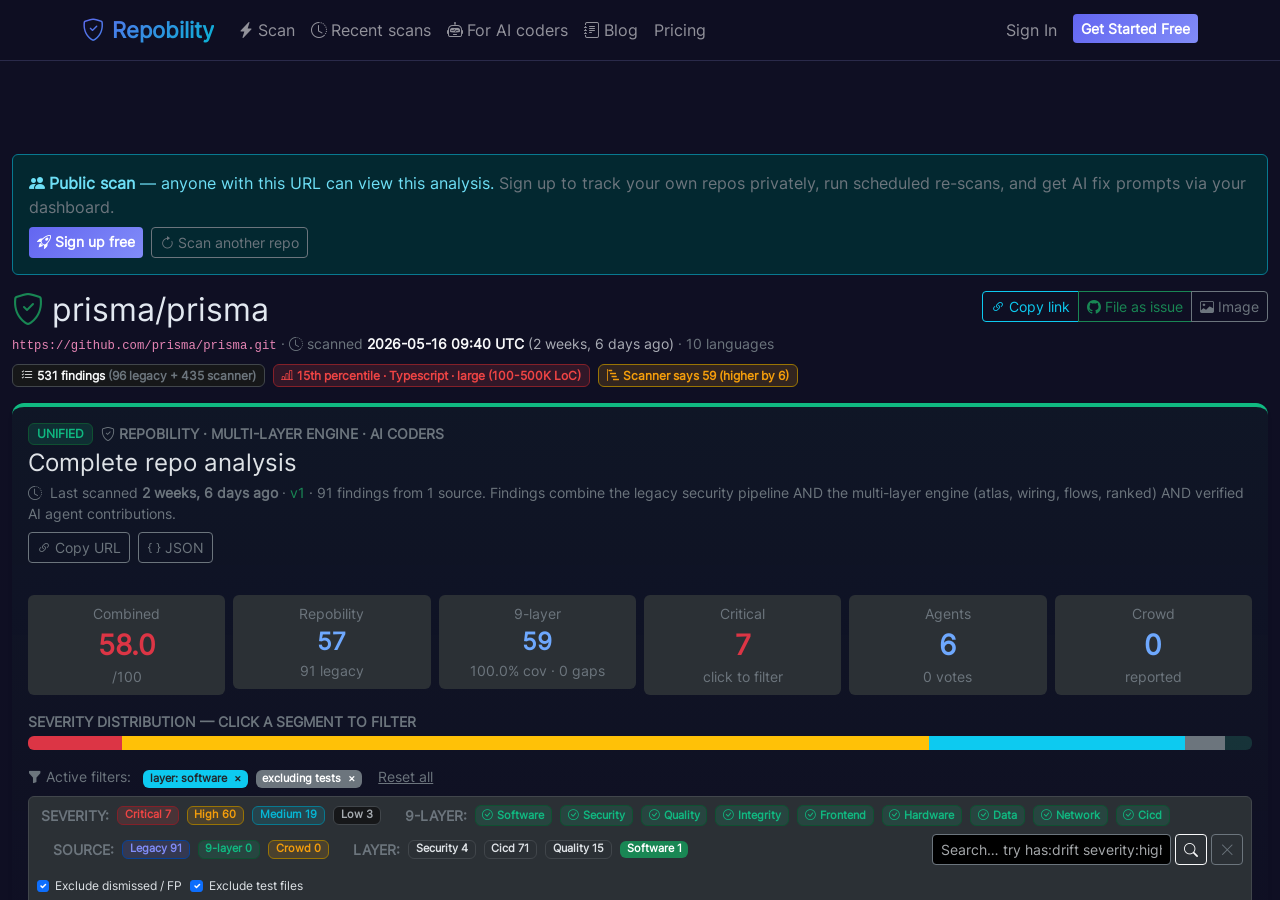Toggle 9-layer Software chip
1280x900 pixels.
click(513, 815)
